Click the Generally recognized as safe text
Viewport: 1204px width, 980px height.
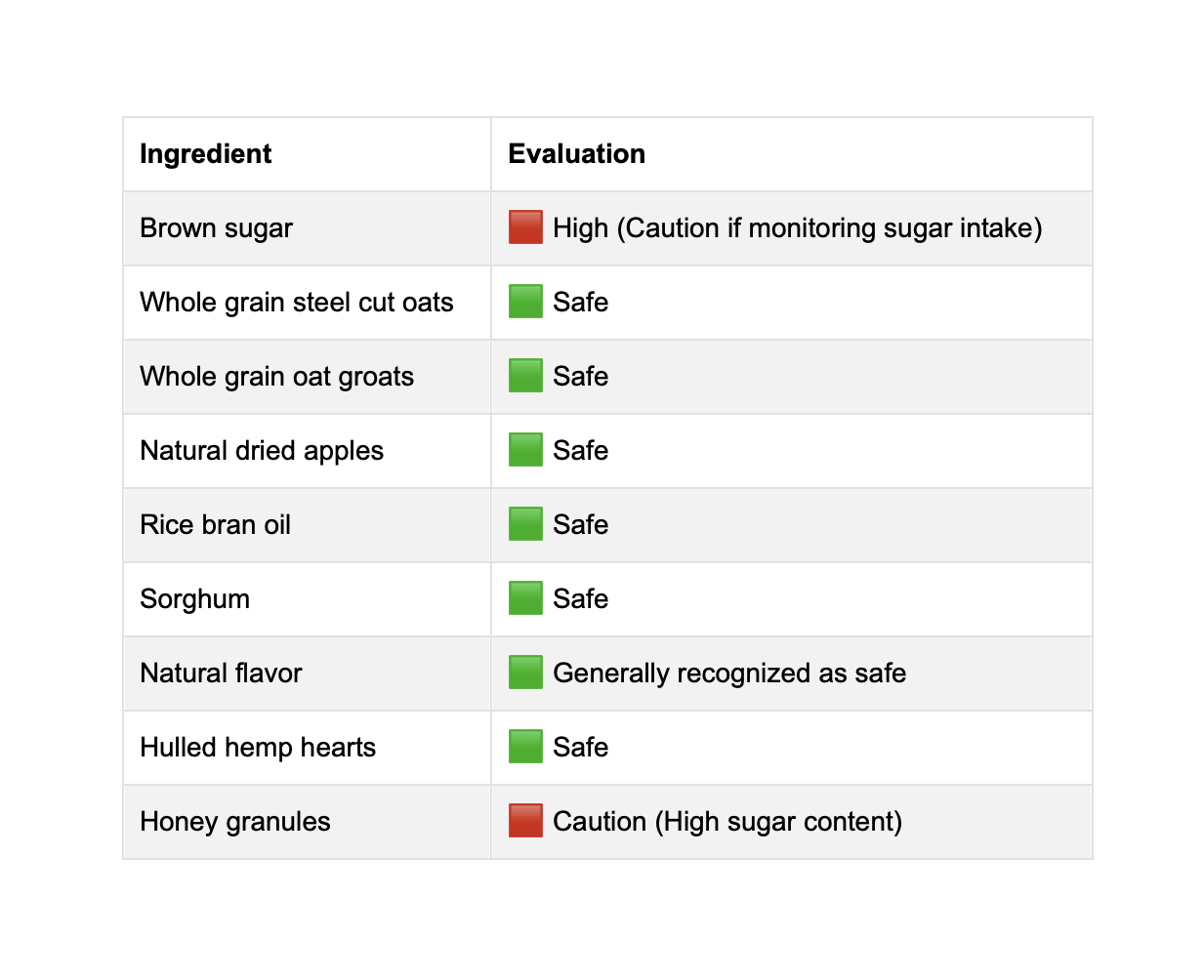pyautogui.click(x=729, y=674)
